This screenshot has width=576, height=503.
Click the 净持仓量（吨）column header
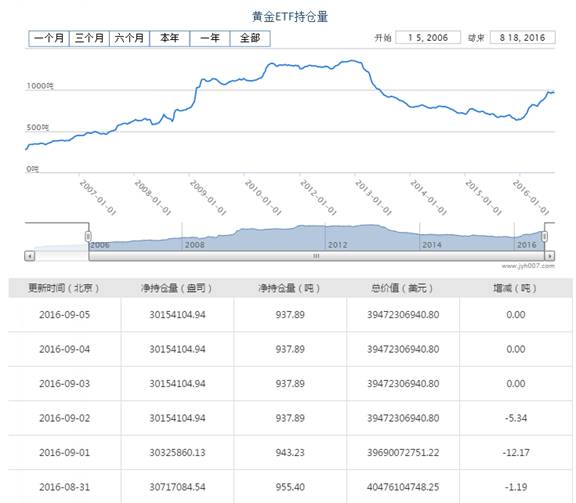pos(289,288)
